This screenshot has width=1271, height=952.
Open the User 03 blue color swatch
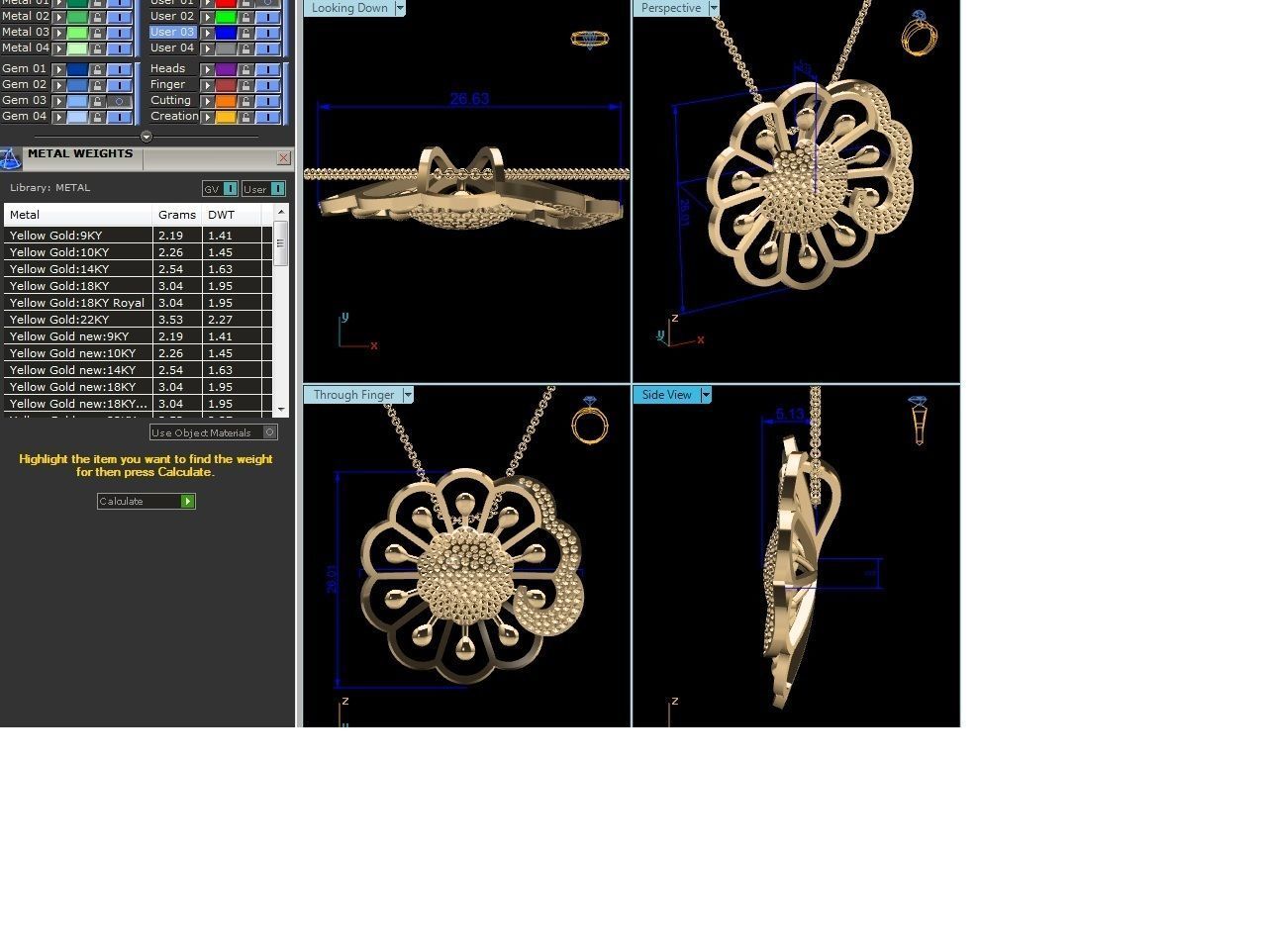point(226,33)
